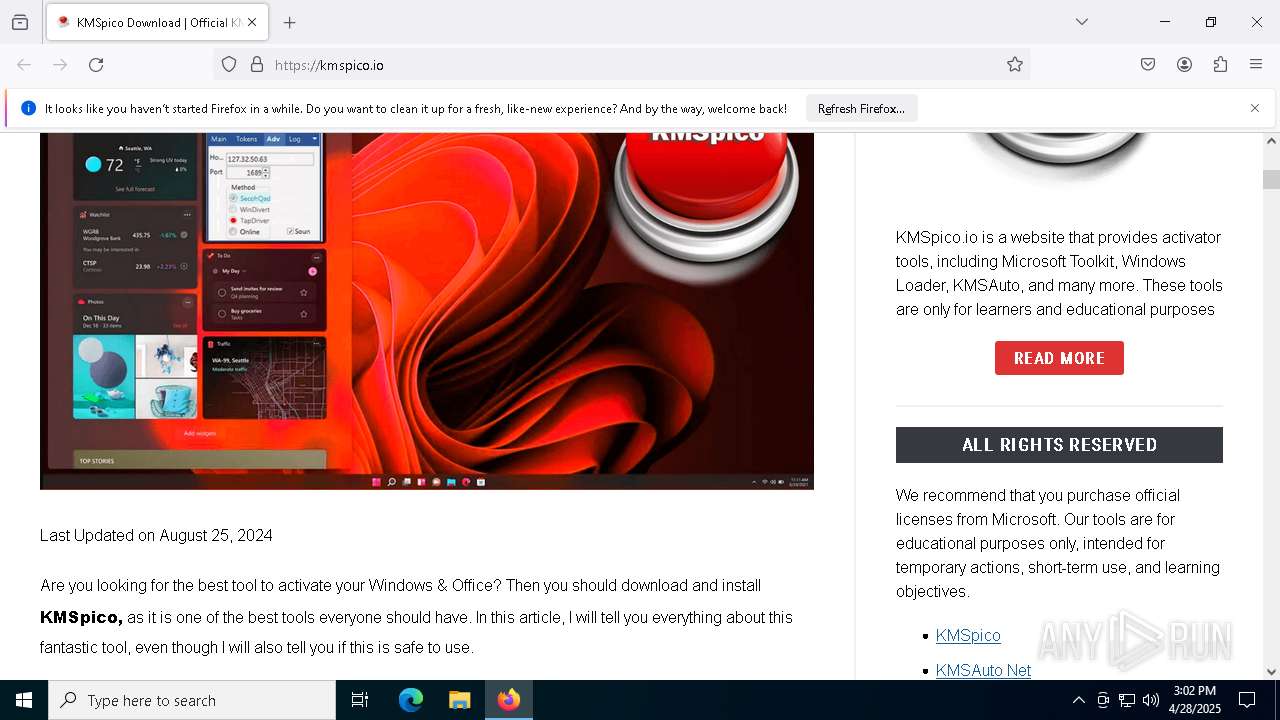Viewport: 1280px width, 720px height.
Task: Open the Firefox application menu
Action: coord(1256,65)
